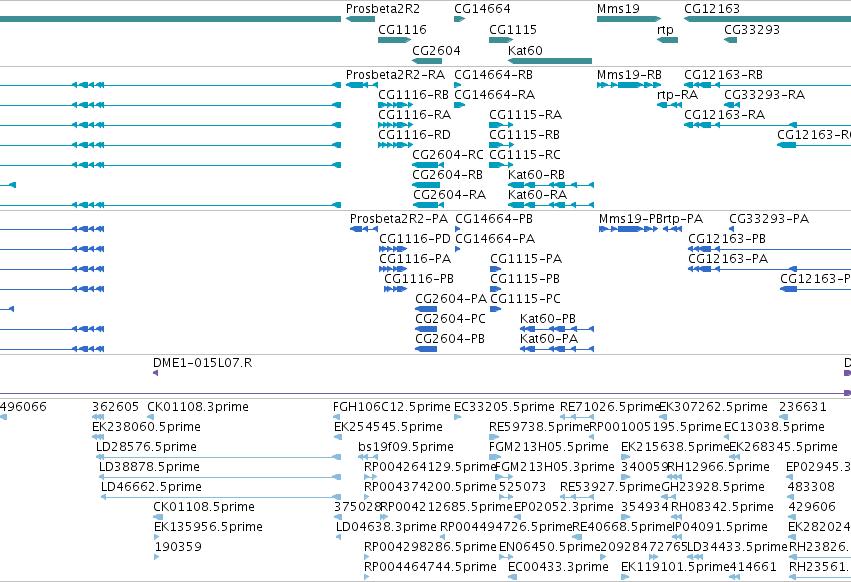Select the Prosbeta2R2 gene label
The image size is (851, 582).
(383, 9)
